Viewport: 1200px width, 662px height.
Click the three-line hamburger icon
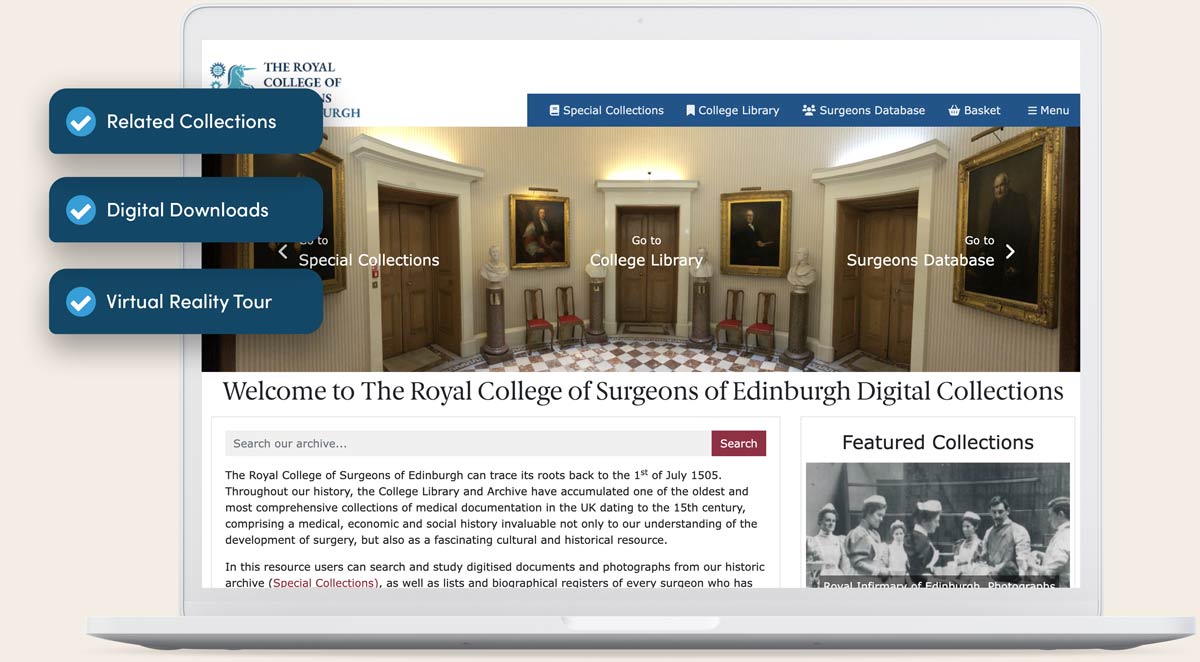(1032, 110)
